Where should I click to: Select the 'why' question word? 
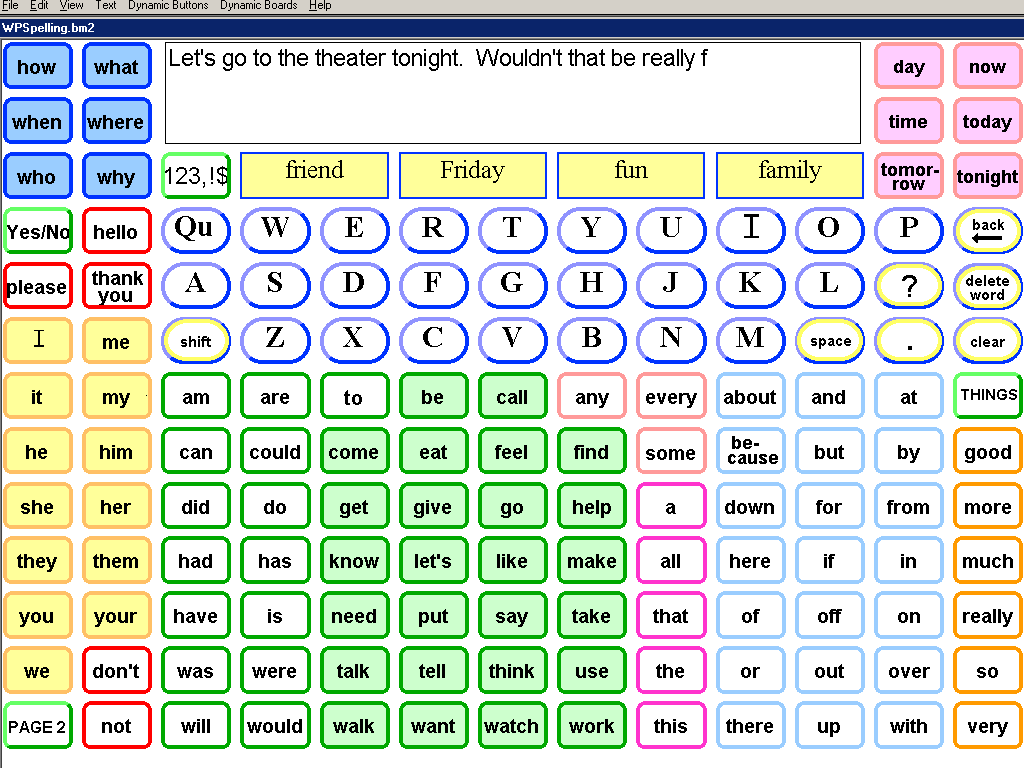(116, 176)
